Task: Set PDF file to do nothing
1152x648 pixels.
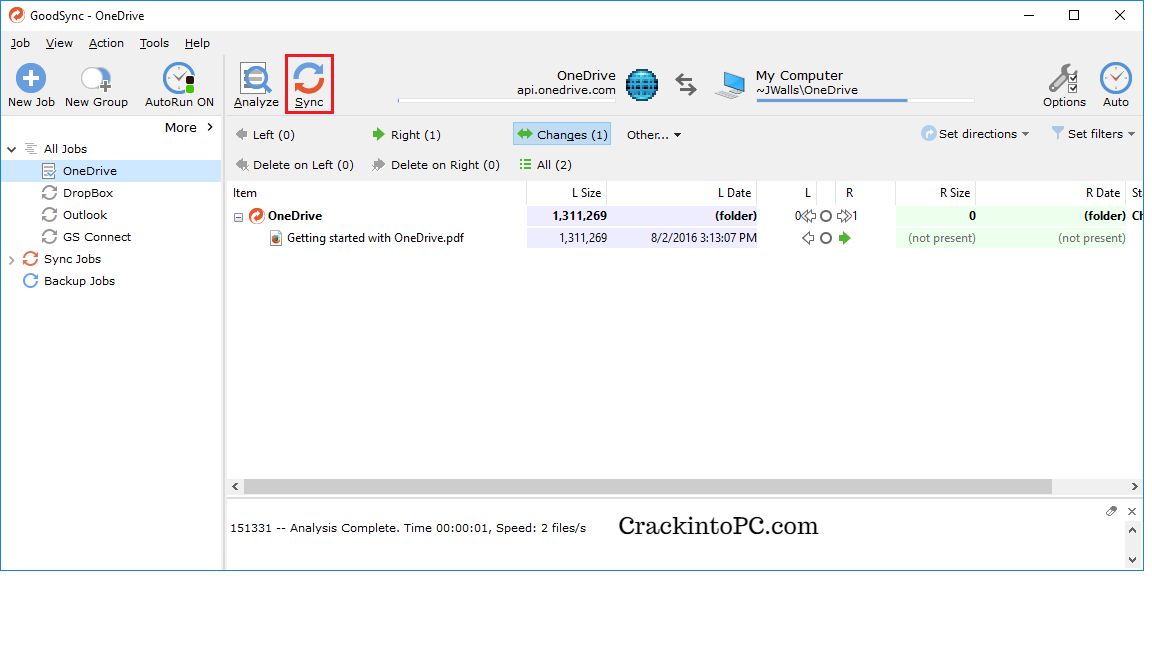Action: point(826,238)
